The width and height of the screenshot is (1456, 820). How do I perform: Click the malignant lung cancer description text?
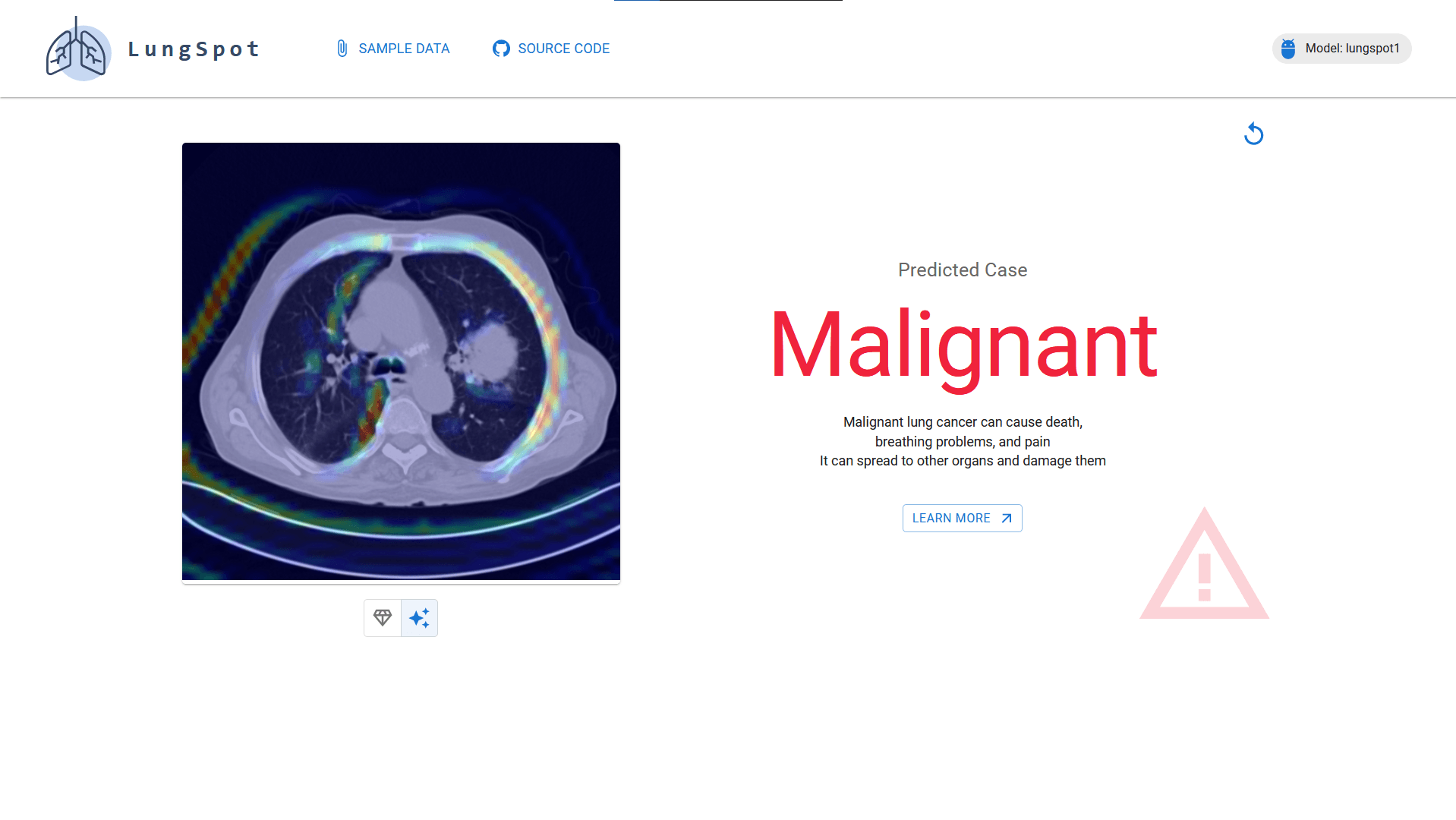point(962,441)
